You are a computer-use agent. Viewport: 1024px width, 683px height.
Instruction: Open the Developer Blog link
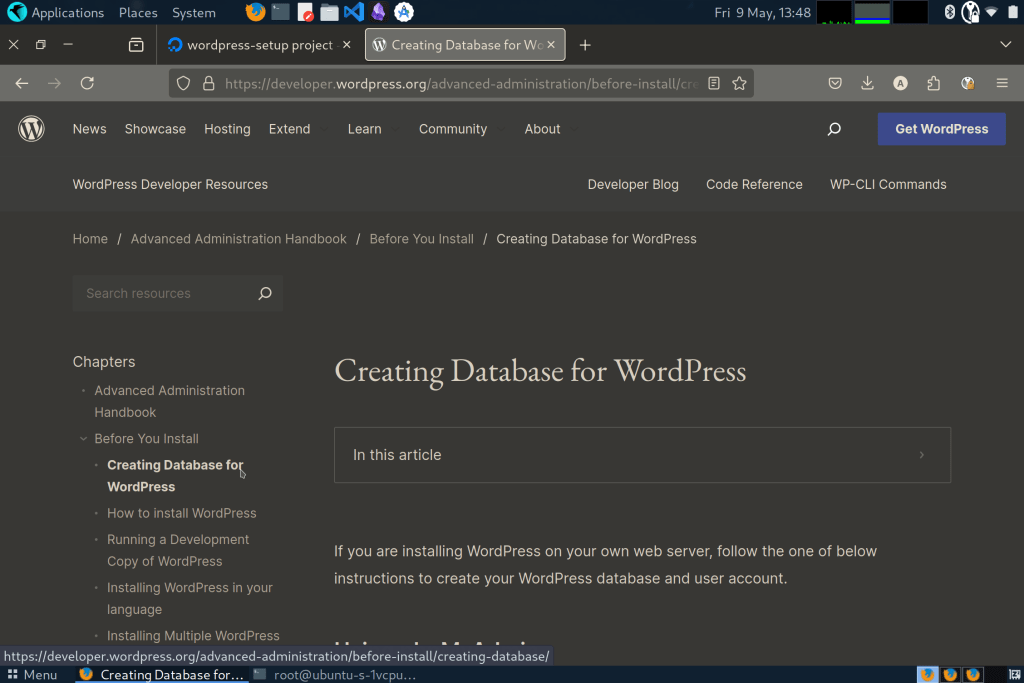[633, 184]
